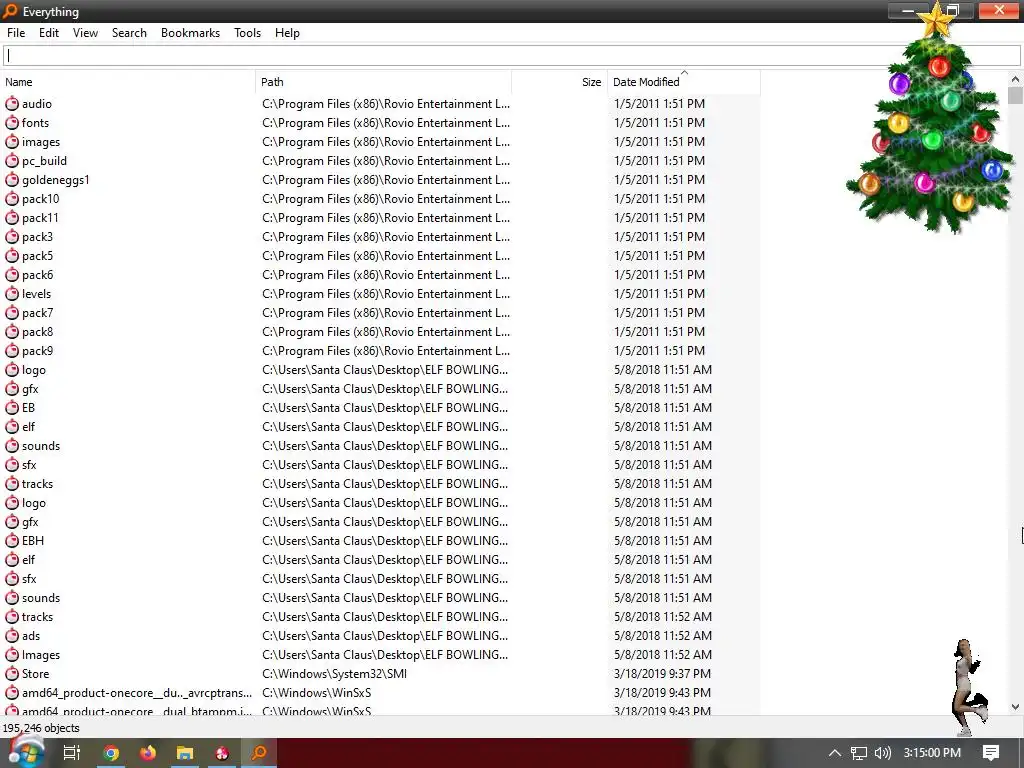The height and width of the screenshot is (768, 1024).
Task: Click the path C:\Windows\System32\SMI
Action: 334,674
